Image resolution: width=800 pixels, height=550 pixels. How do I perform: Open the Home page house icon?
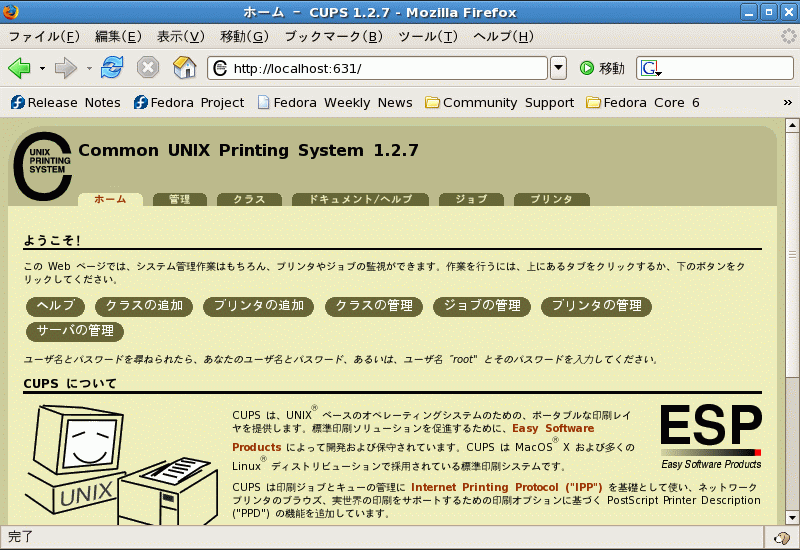[185, 67]
